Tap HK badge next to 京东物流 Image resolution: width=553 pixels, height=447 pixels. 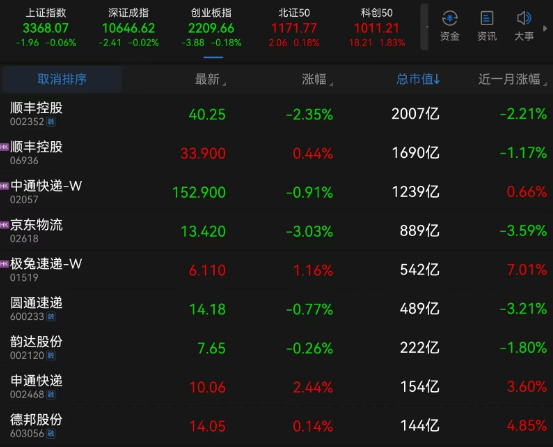tap(4, 225)
